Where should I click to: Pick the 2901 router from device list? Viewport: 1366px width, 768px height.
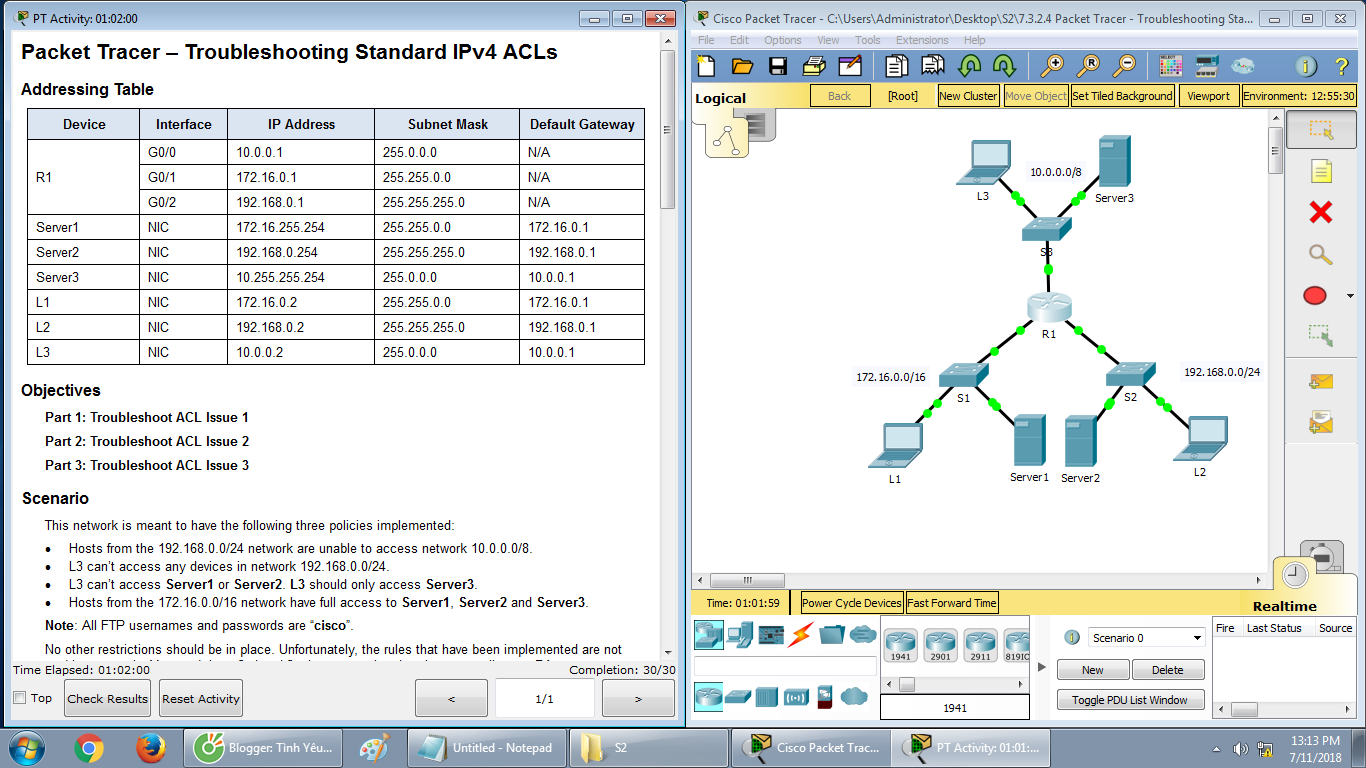[941, 646]
